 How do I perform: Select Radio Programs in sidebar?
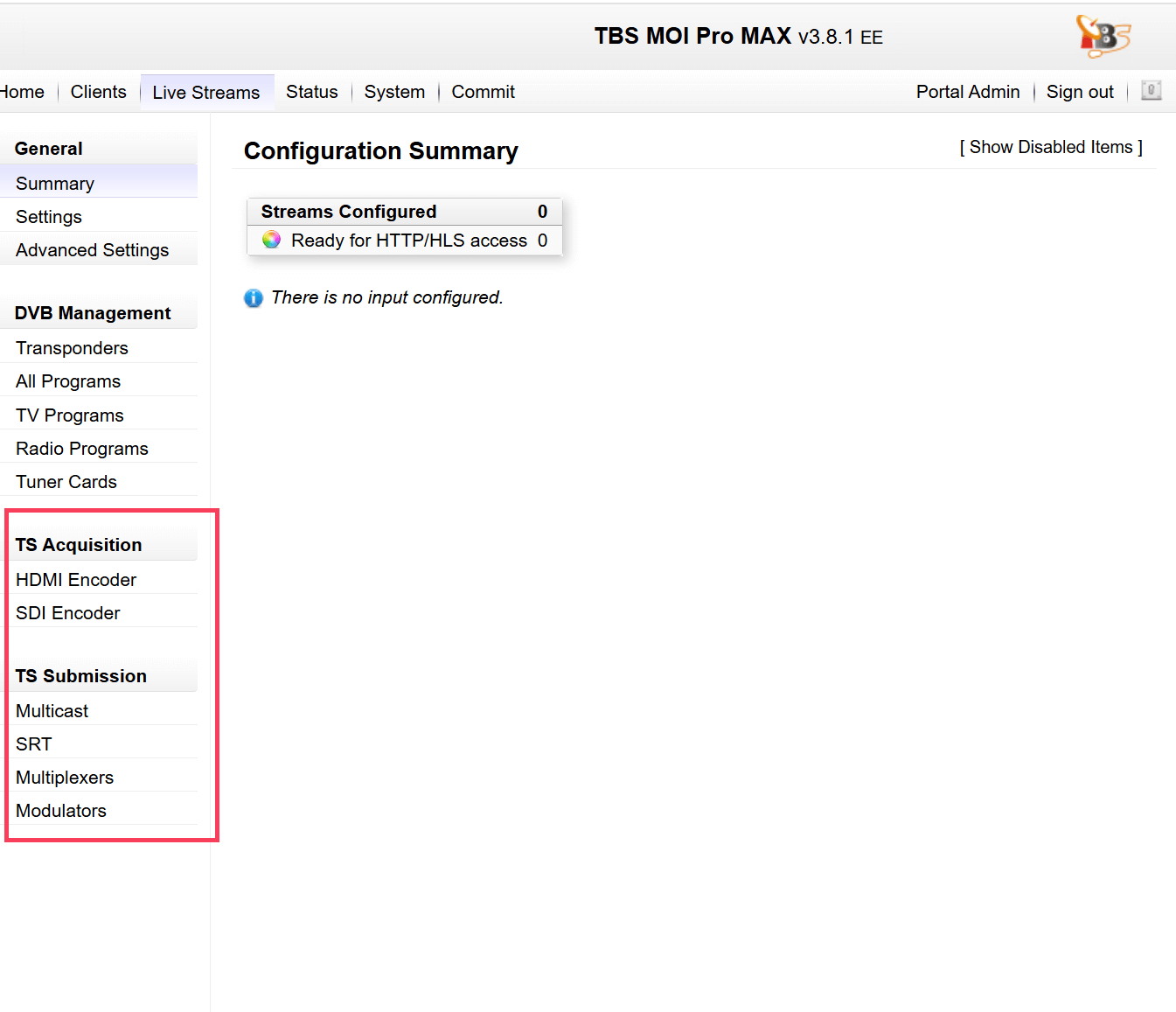click(82, 449)
